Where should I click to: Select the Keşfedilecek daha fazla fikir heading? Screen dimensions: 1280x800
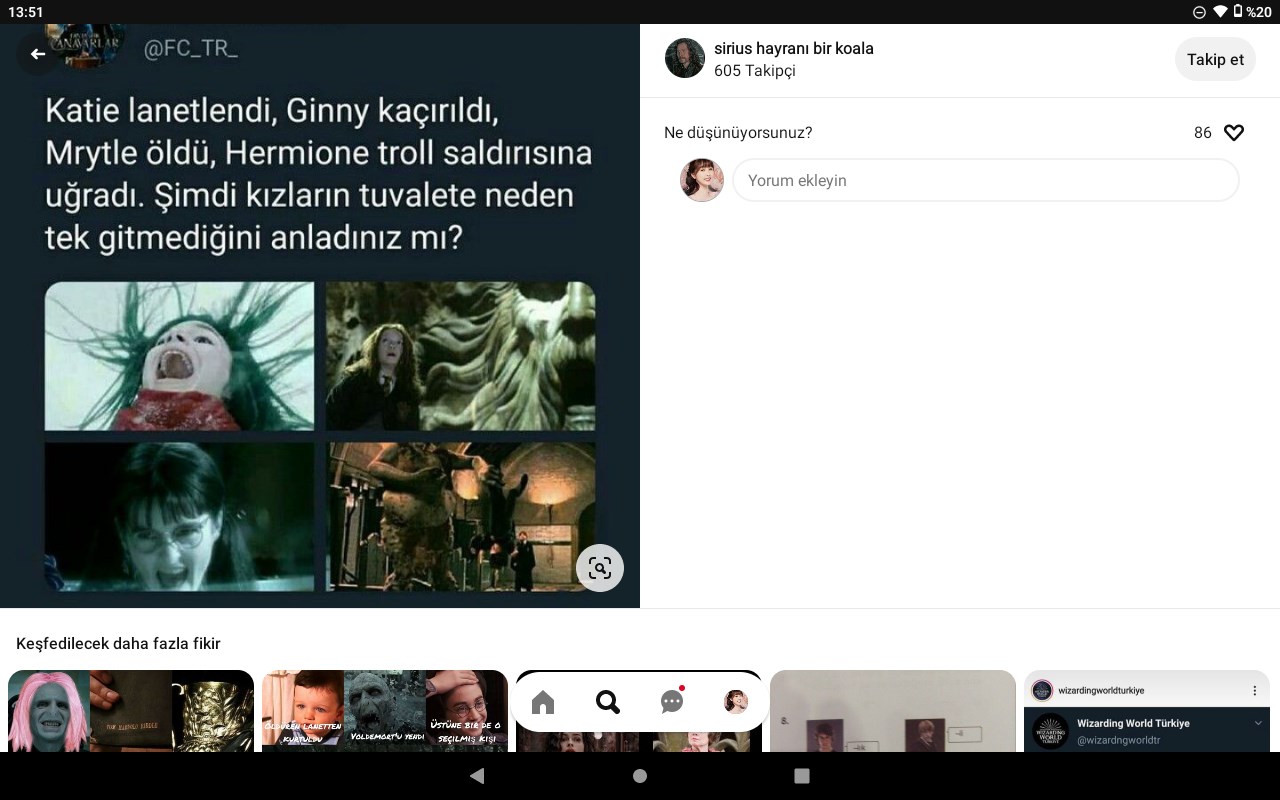point(118,644)
